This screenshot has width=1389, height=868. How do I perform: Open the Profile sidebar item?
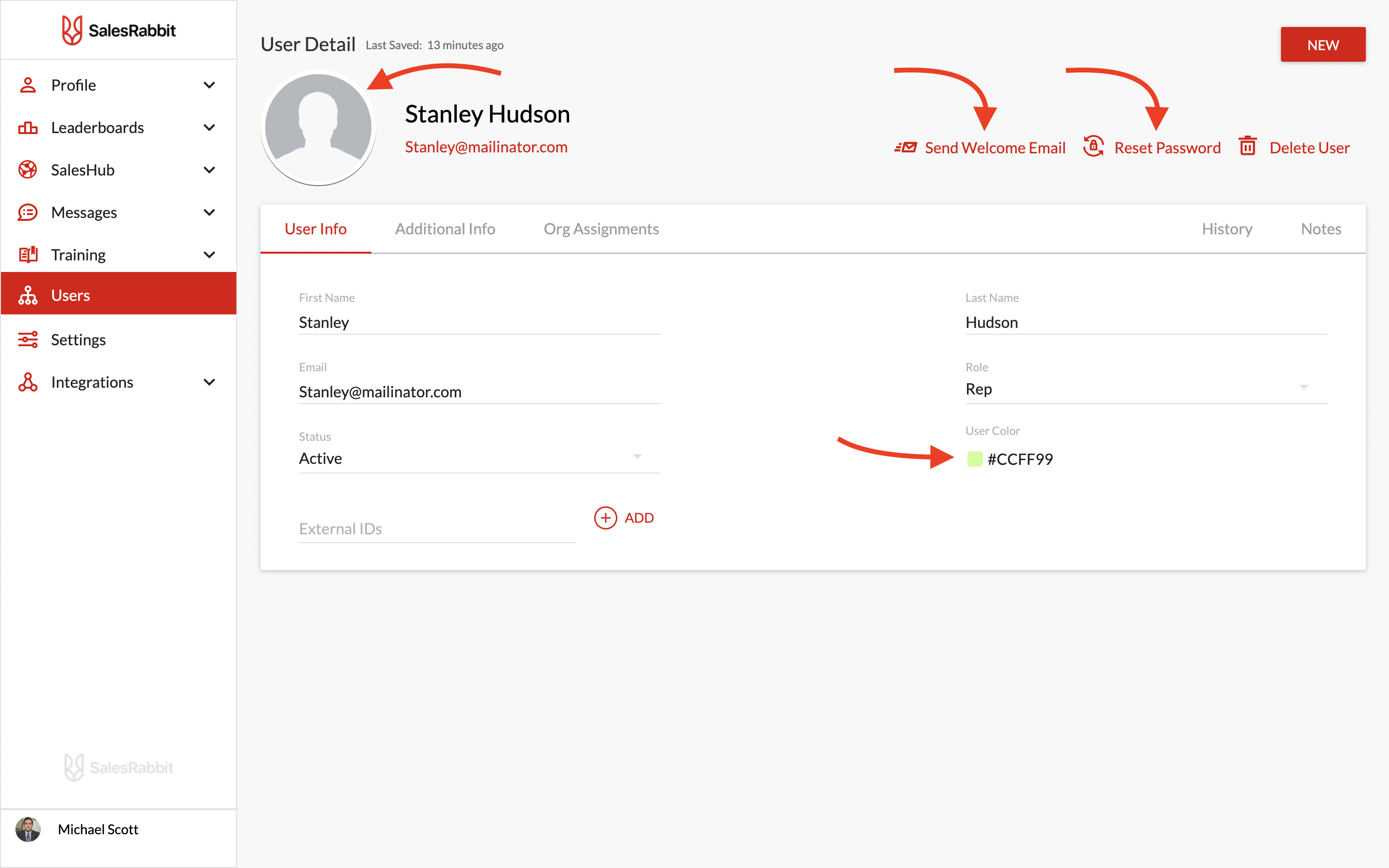[x=119, y=85]
